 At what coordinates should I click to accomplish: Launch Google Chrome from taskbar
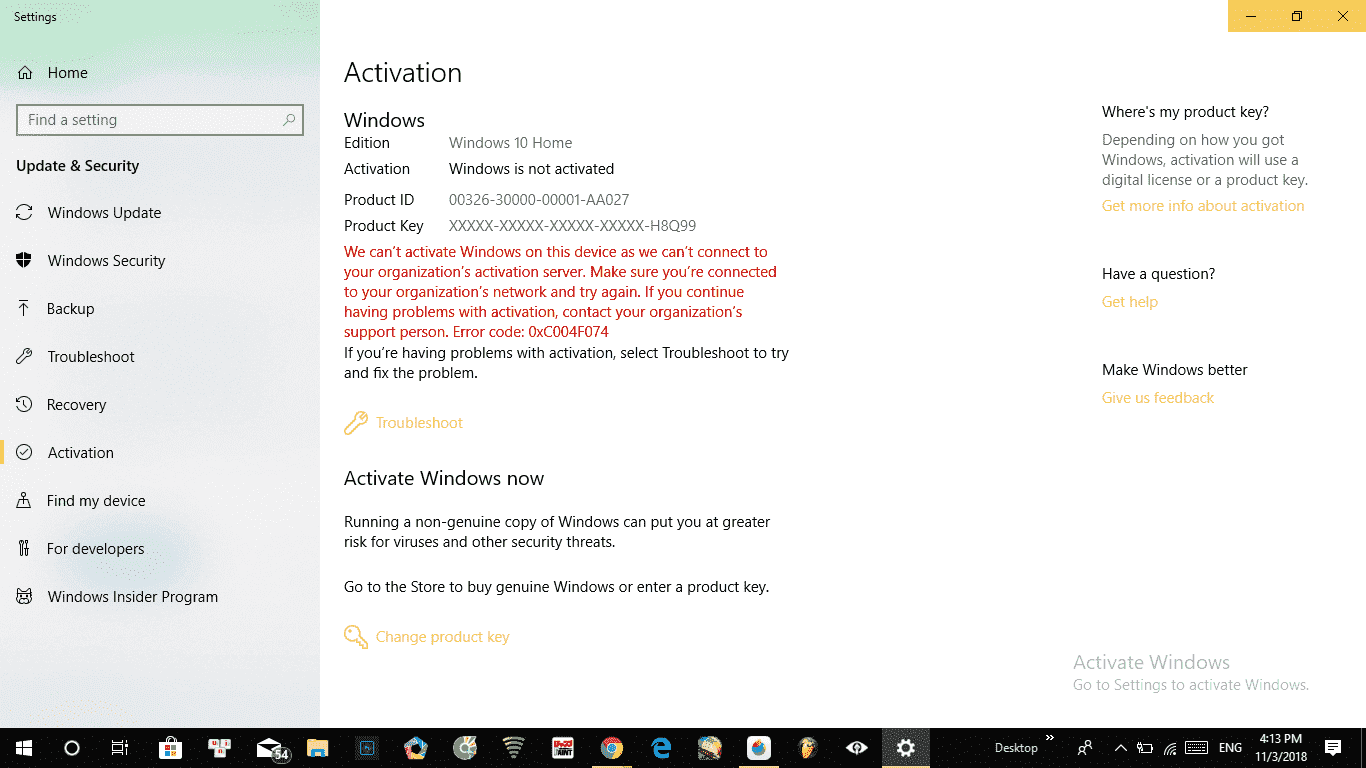tap(612, 748)
